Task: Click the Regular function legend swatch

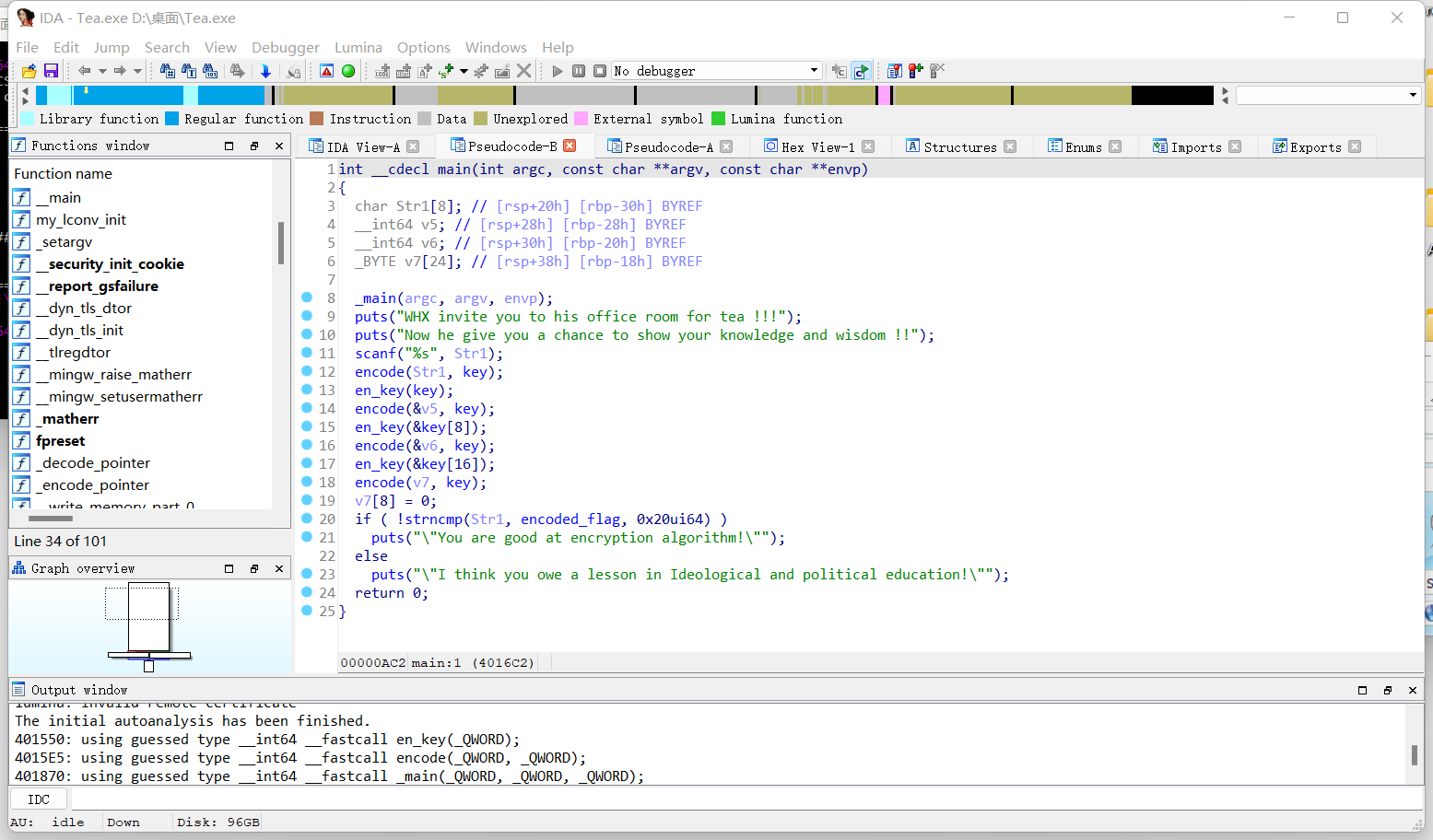Action: [171, 119]
